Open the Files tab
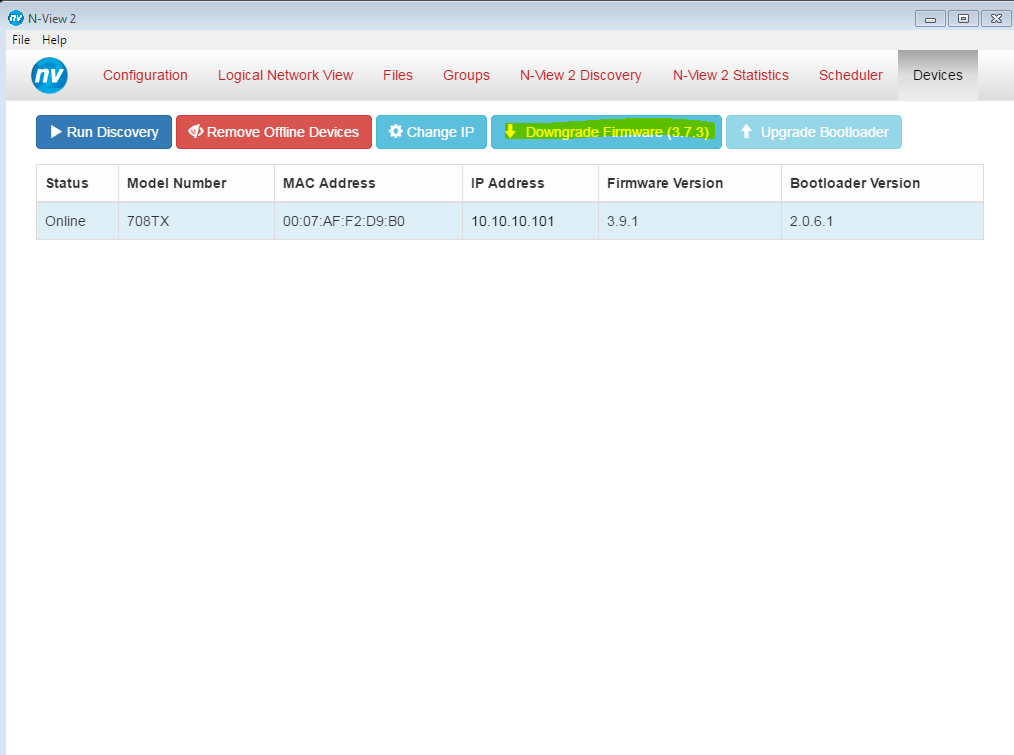The height and width of the screenshot is (755, 1014). tap(398, 75)
